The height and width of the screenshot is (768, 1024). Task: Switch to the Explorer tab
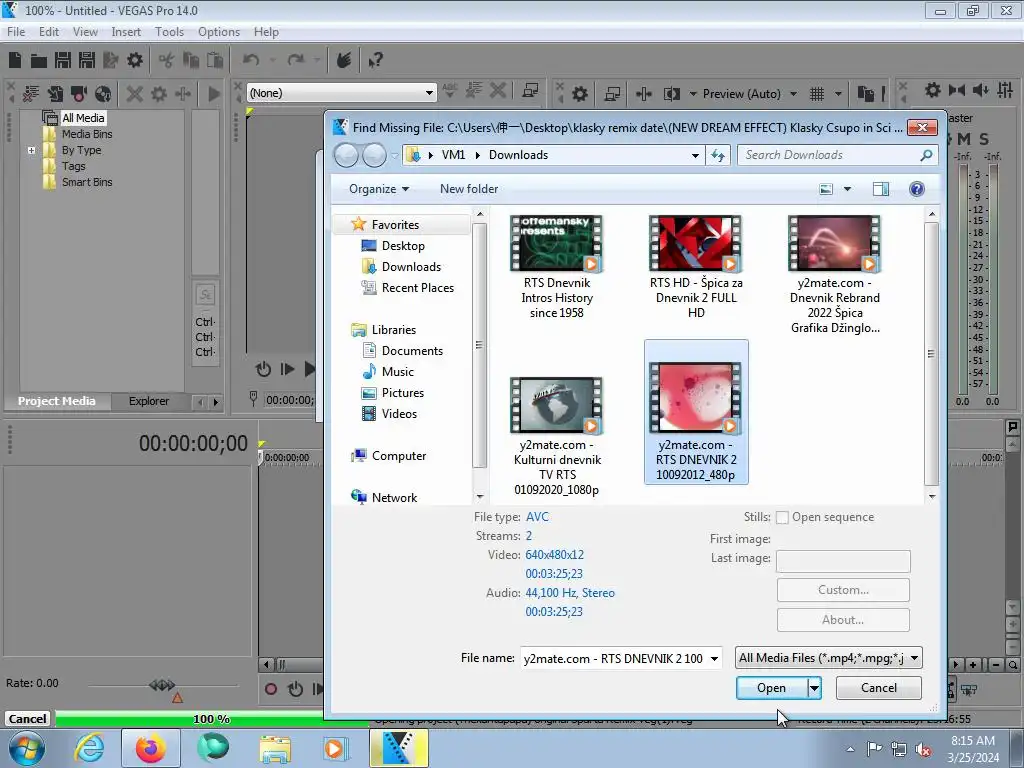coord(149,402)
